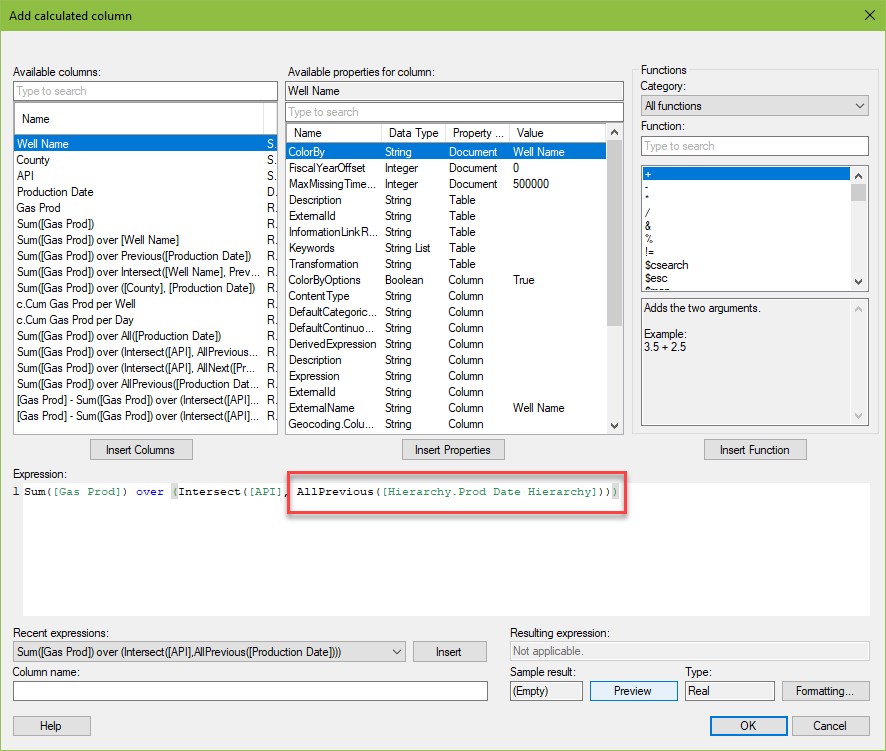Select the ExternalName property row
The image size is (886, 751).
click(446, 408)
